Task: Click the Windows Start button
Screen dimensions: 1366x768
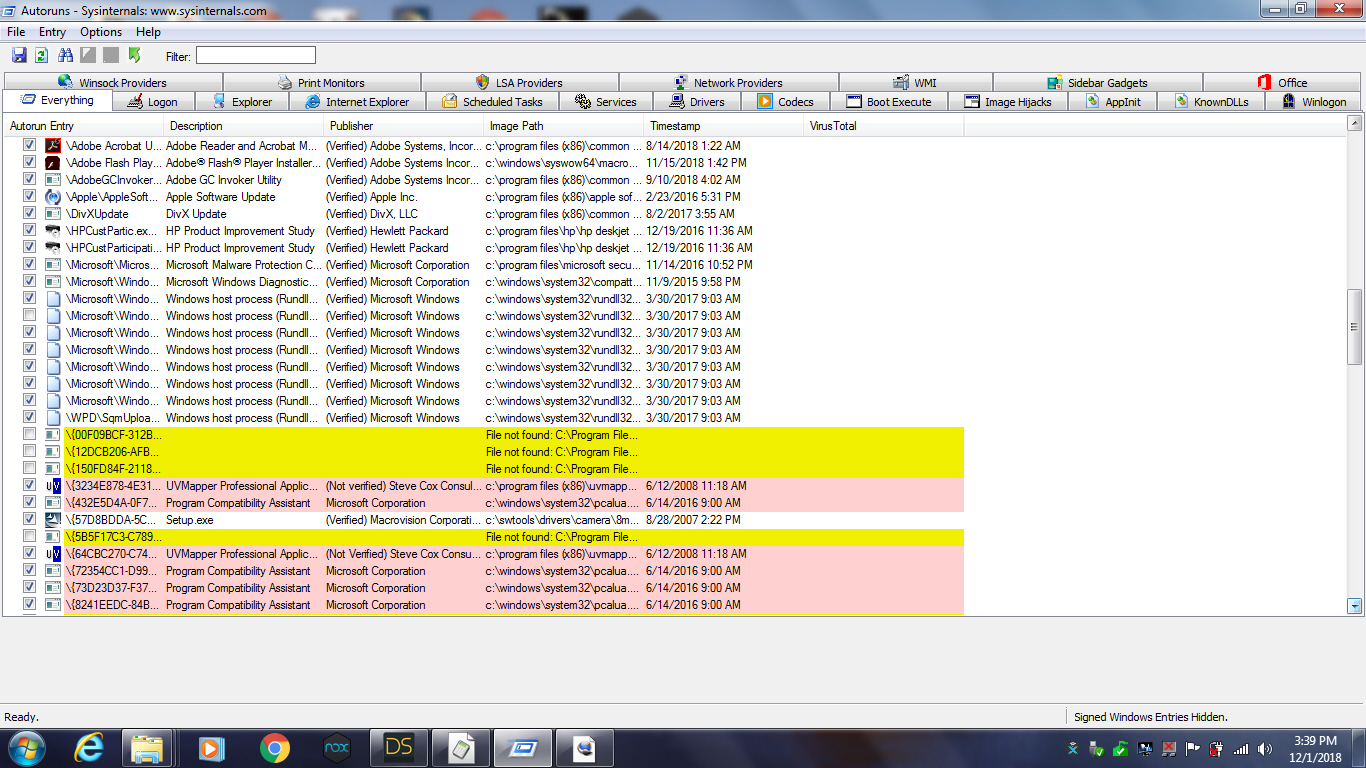Action: coord(25,748)
